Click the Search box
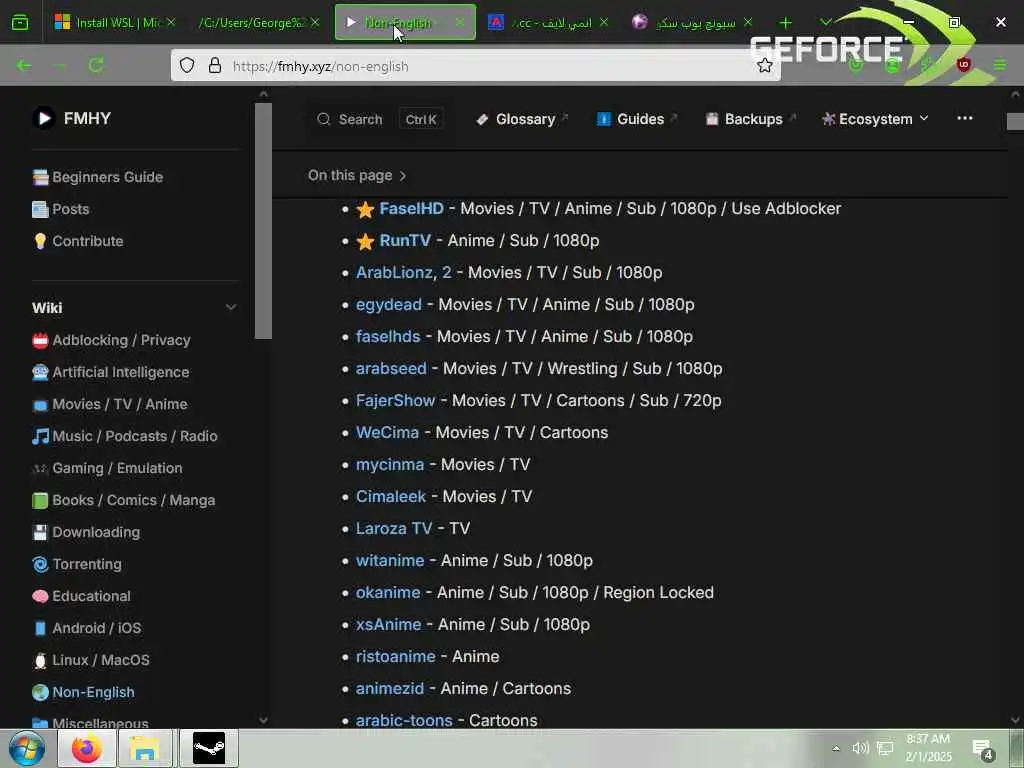Image resolution: width=1024 pixels, height=768 pixels. coord(380,119)
